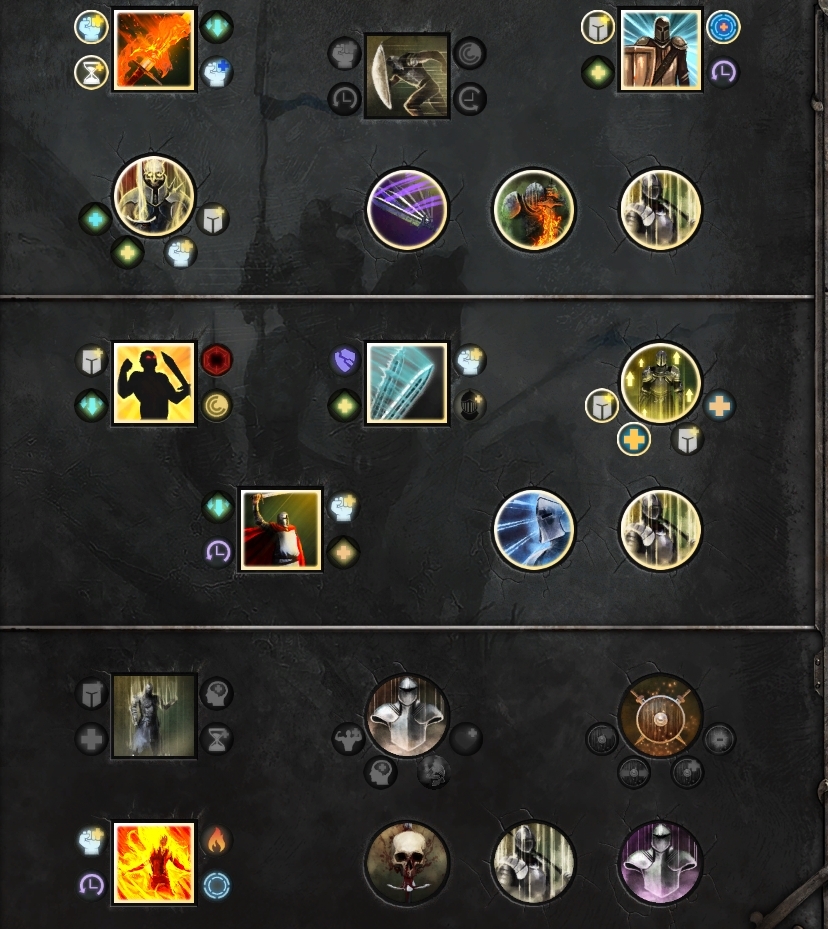Image resolution: width=828 pixels, height=929 pixels.
Task: Choose the purple sword slash passive
Action: [407, 209]
